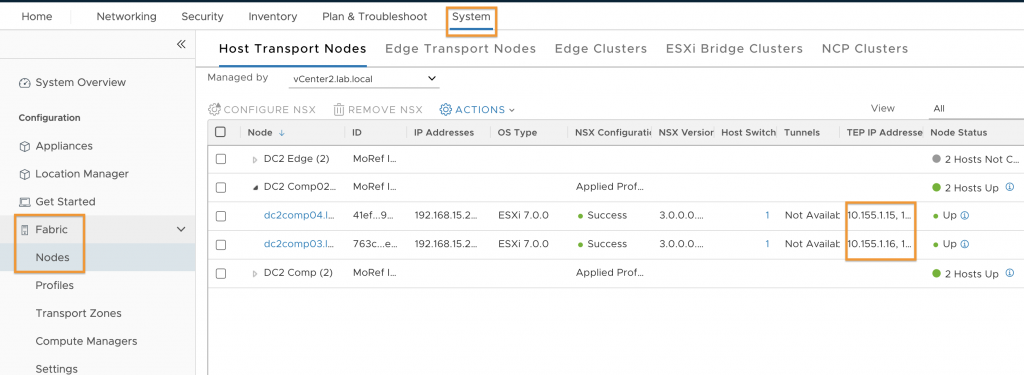This screenshot has width=1024, height=375.
Task: Sort by Node column arrow
Action: pos(281,133)
